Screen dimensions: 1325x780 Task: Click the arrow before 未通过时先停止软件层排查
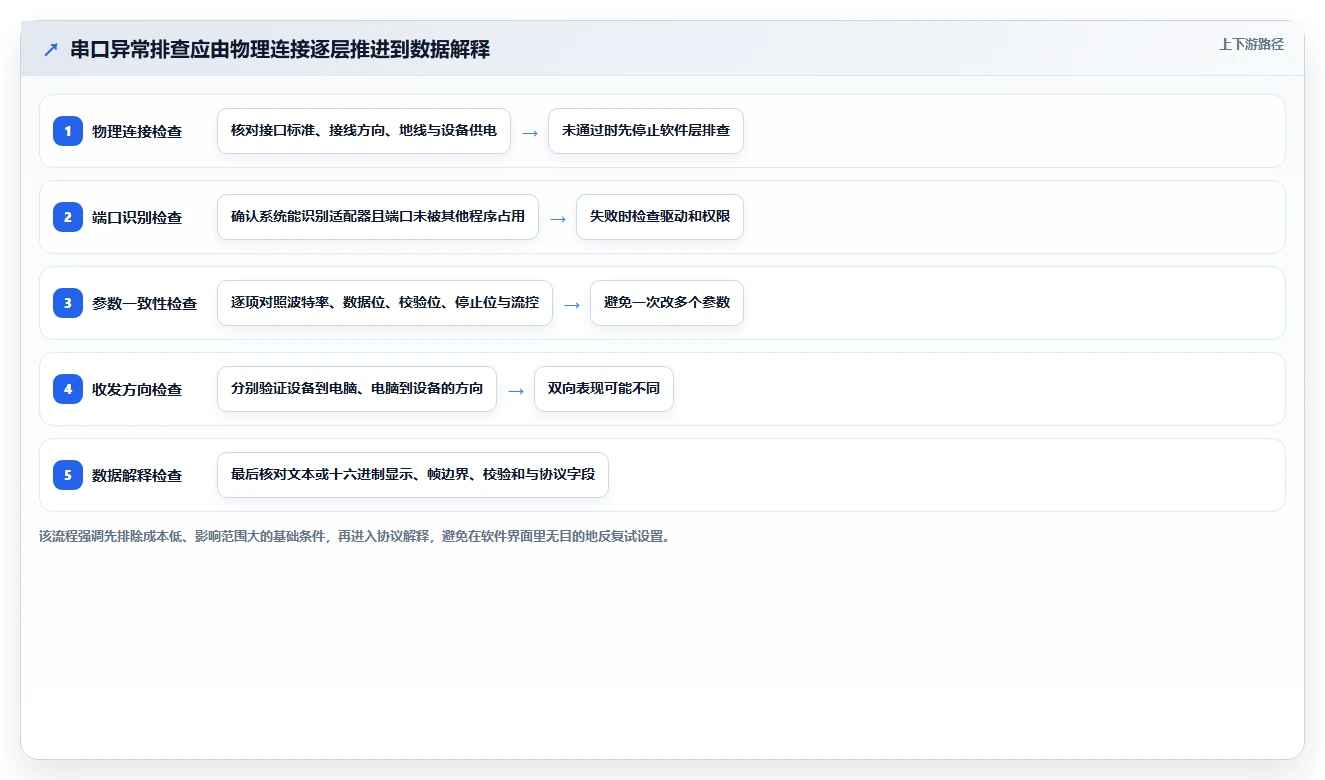[530, 132]
